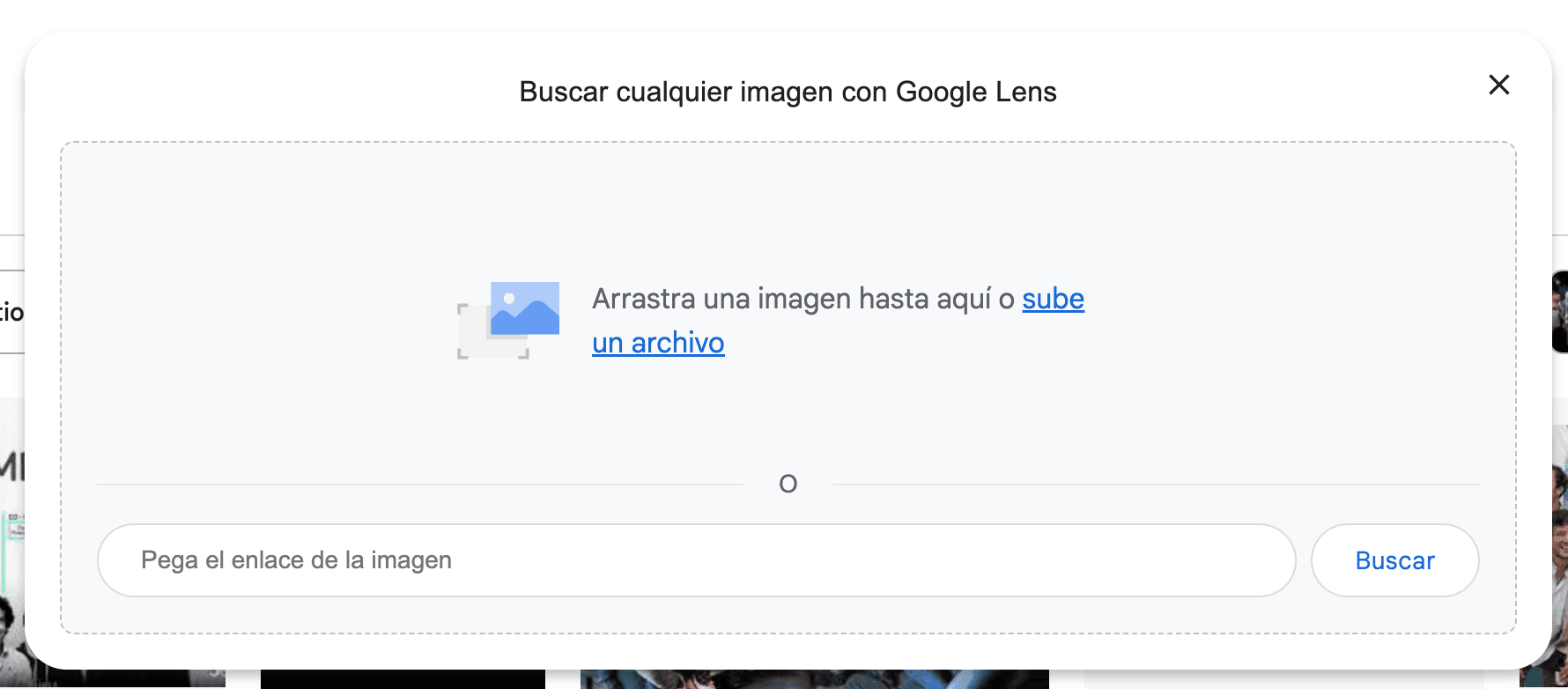
Task: Click the 'Buscar cualquier imagen con Google Lens' title
Action: 788,92
